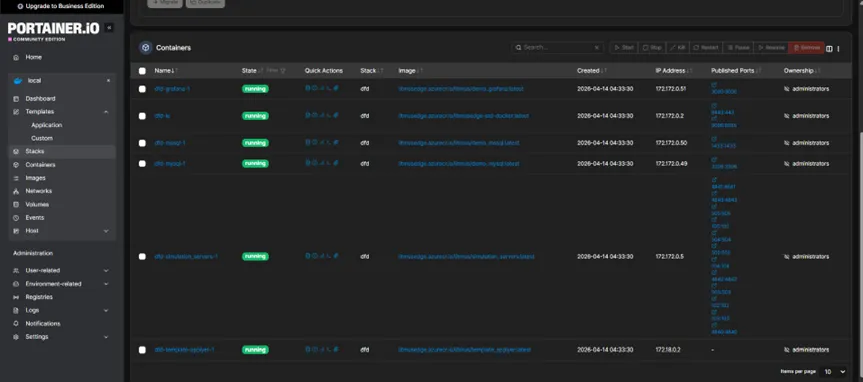The width and height of the screenshot is (863, 382).
Task: Expand the Settings administration section
Action: 106,337
